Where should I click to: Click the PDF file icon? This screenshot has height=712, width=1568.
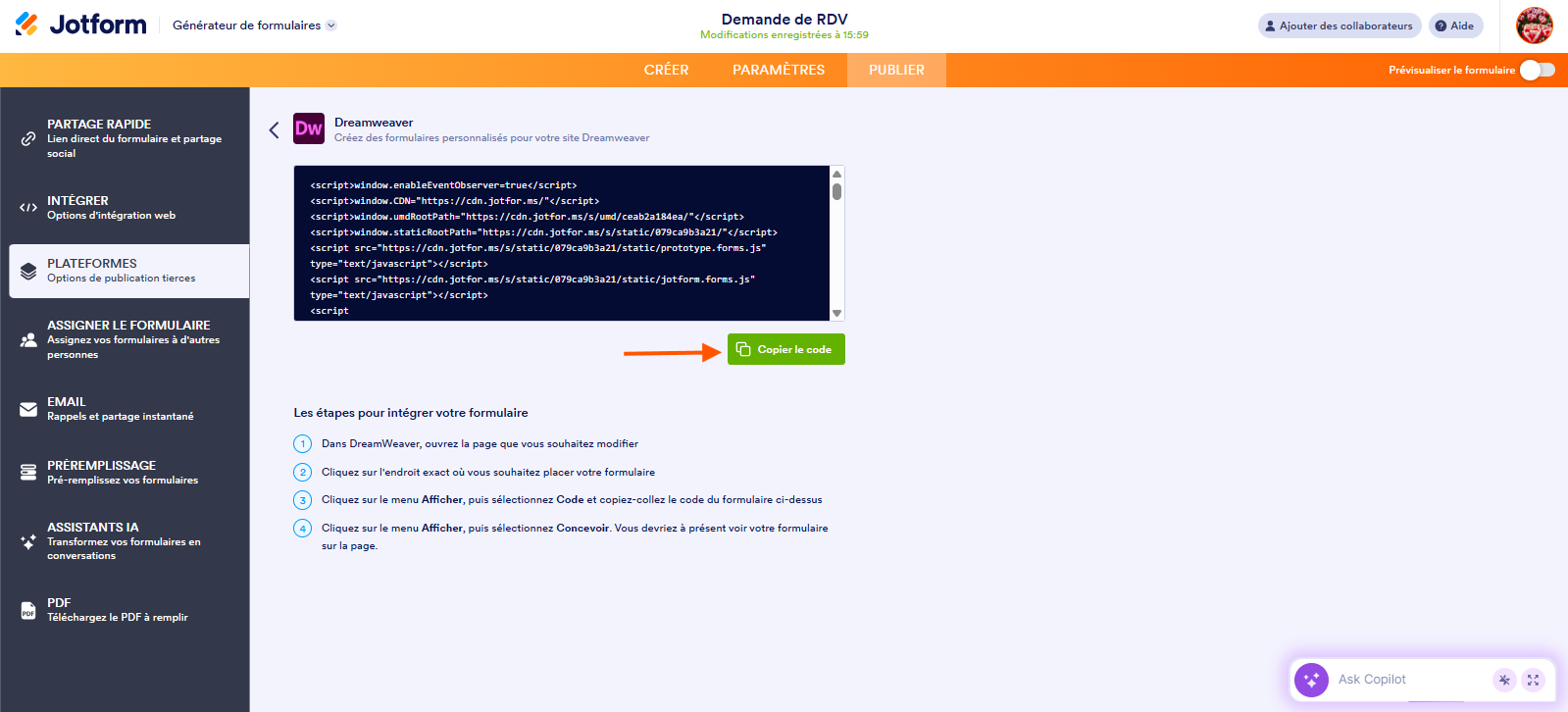[x=28, y=610]
